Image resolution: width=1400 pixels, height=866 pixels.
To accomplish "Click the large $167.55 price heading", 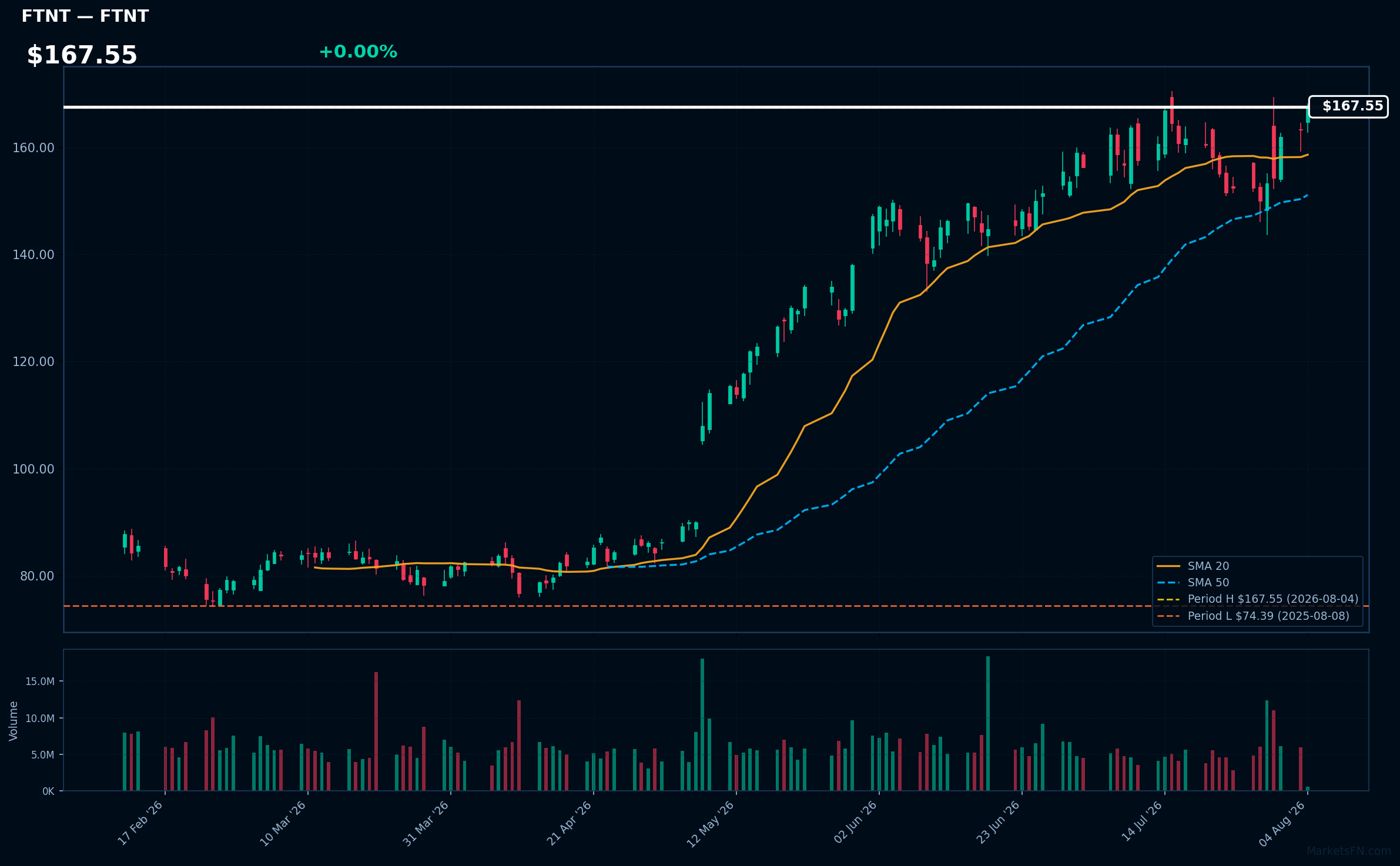I will [82, 55].
